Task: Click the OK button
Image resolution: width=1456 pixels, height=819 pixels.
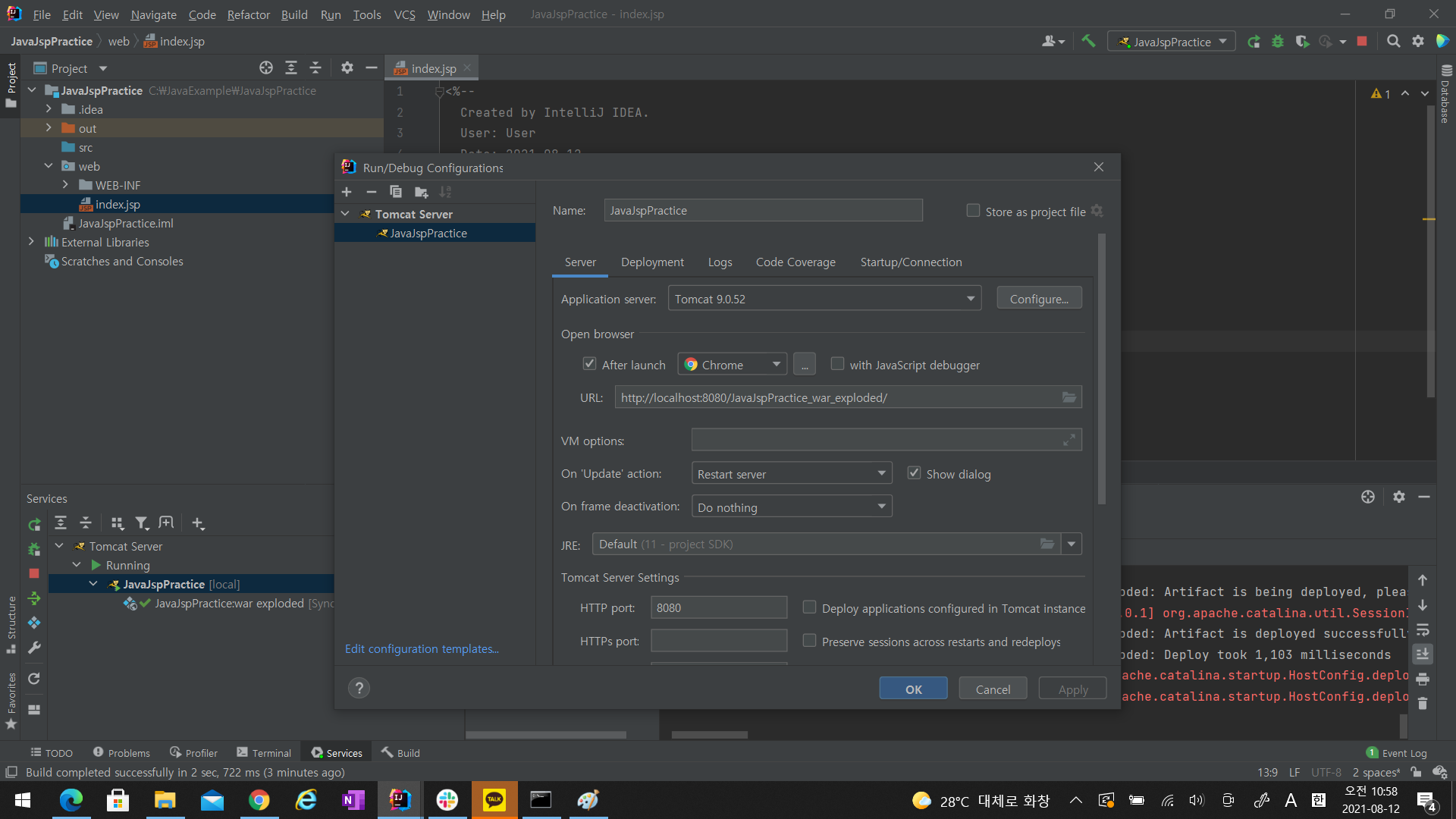Action: 913,689
